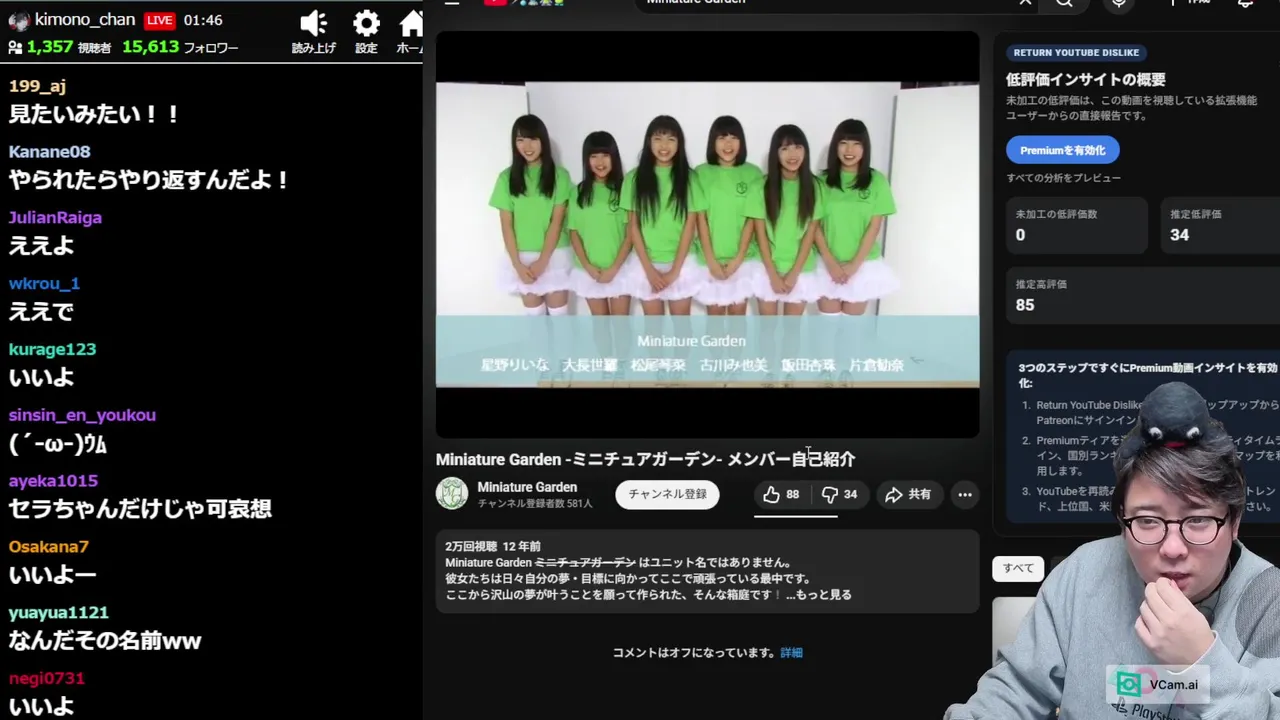Open Miniature Garden channel name link
This screenshot has width=1280, height=720.
[x=527, y=487]
